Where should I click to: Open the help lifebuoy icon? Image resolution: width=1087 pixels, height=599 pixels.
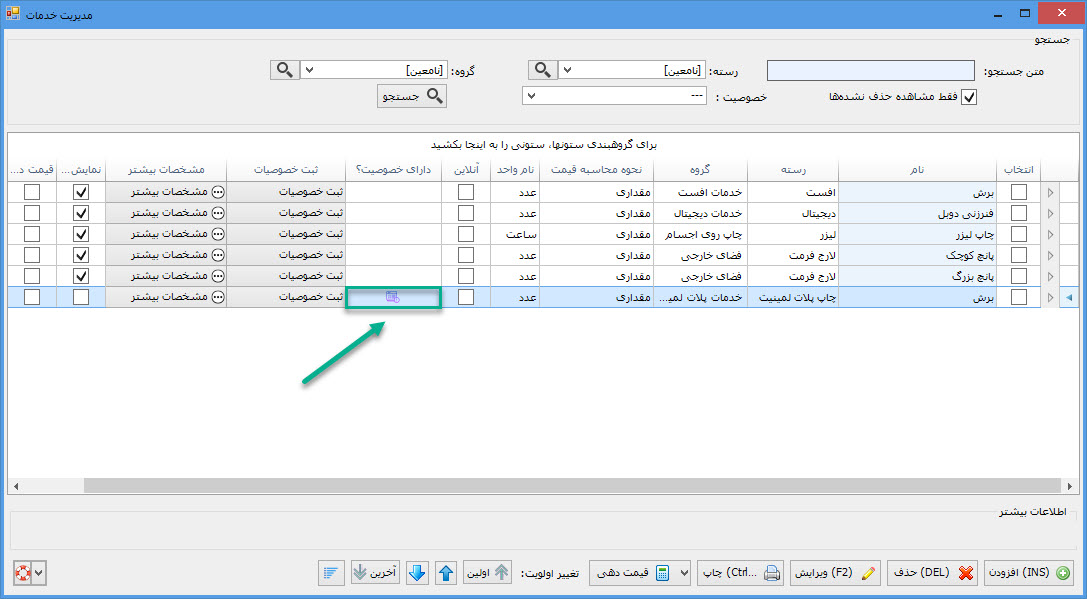tap(23, 573)
